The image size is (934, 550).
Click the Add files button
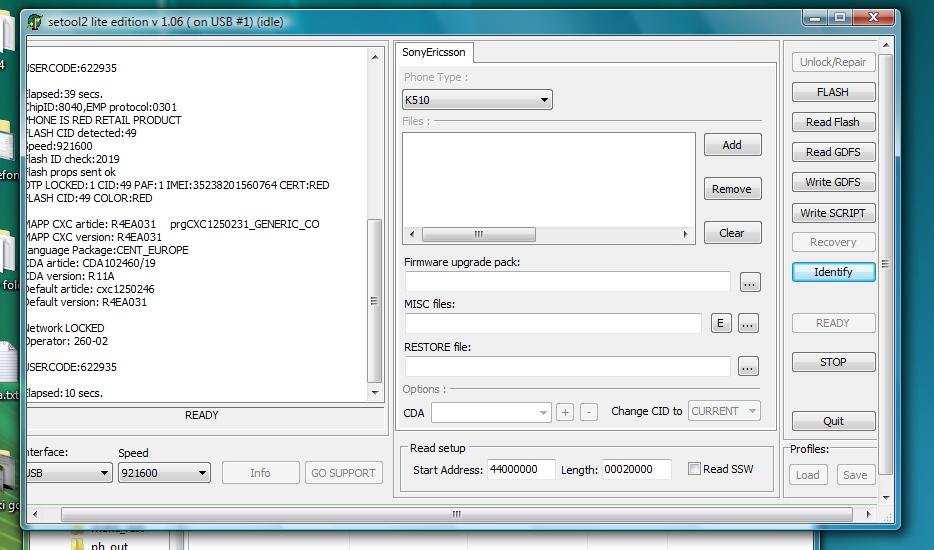click(x=732, y=145)
